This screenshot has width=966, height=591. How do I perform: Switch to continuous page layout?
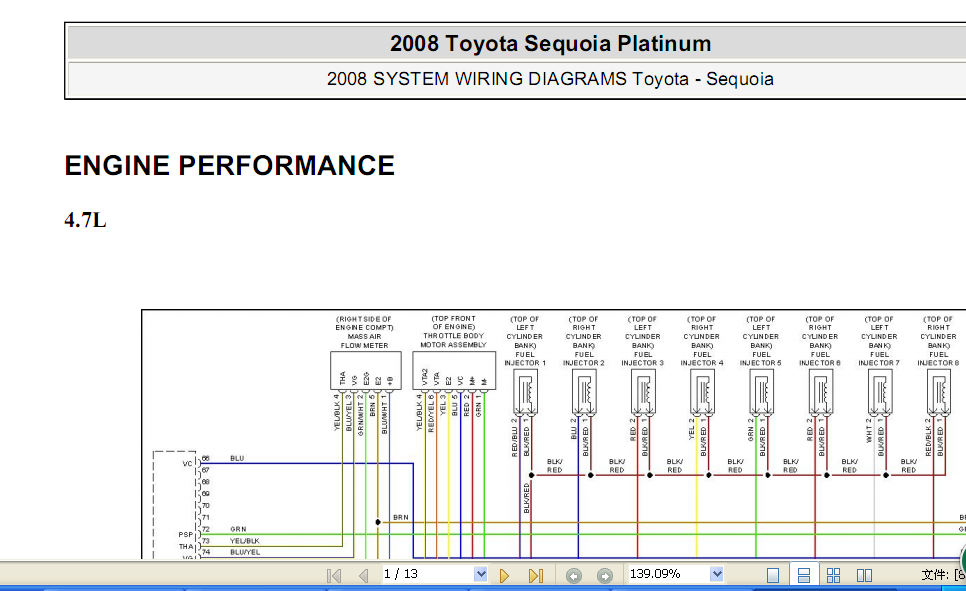click(803, 576)
